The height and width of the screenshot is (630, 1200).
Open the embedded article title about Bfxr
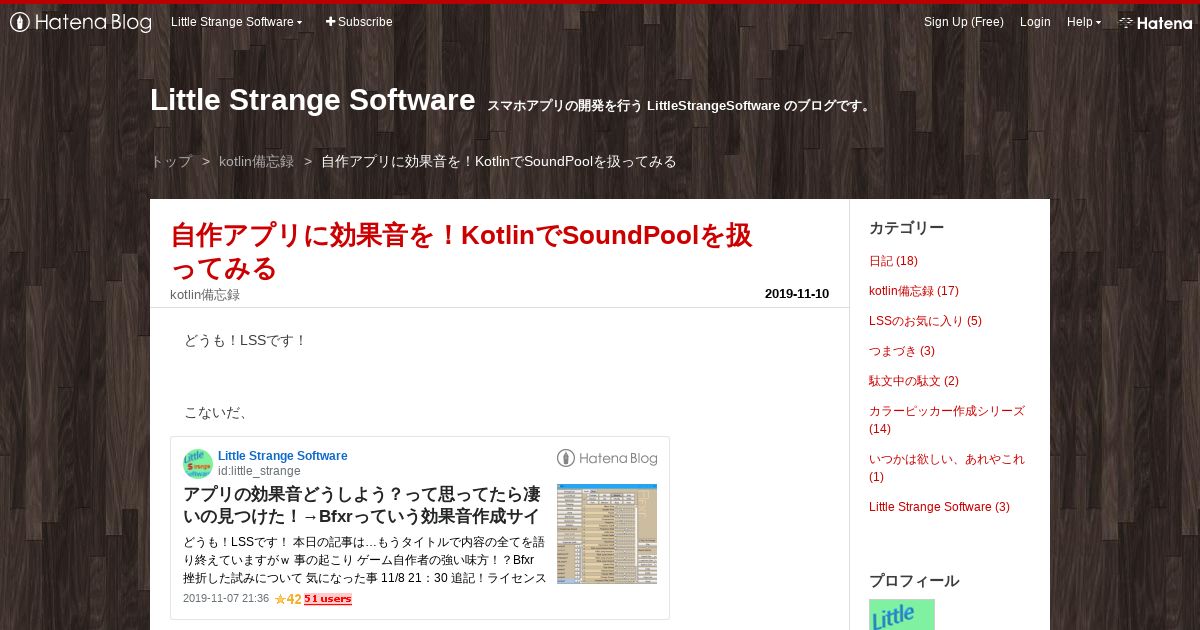(x=362, y=505)
